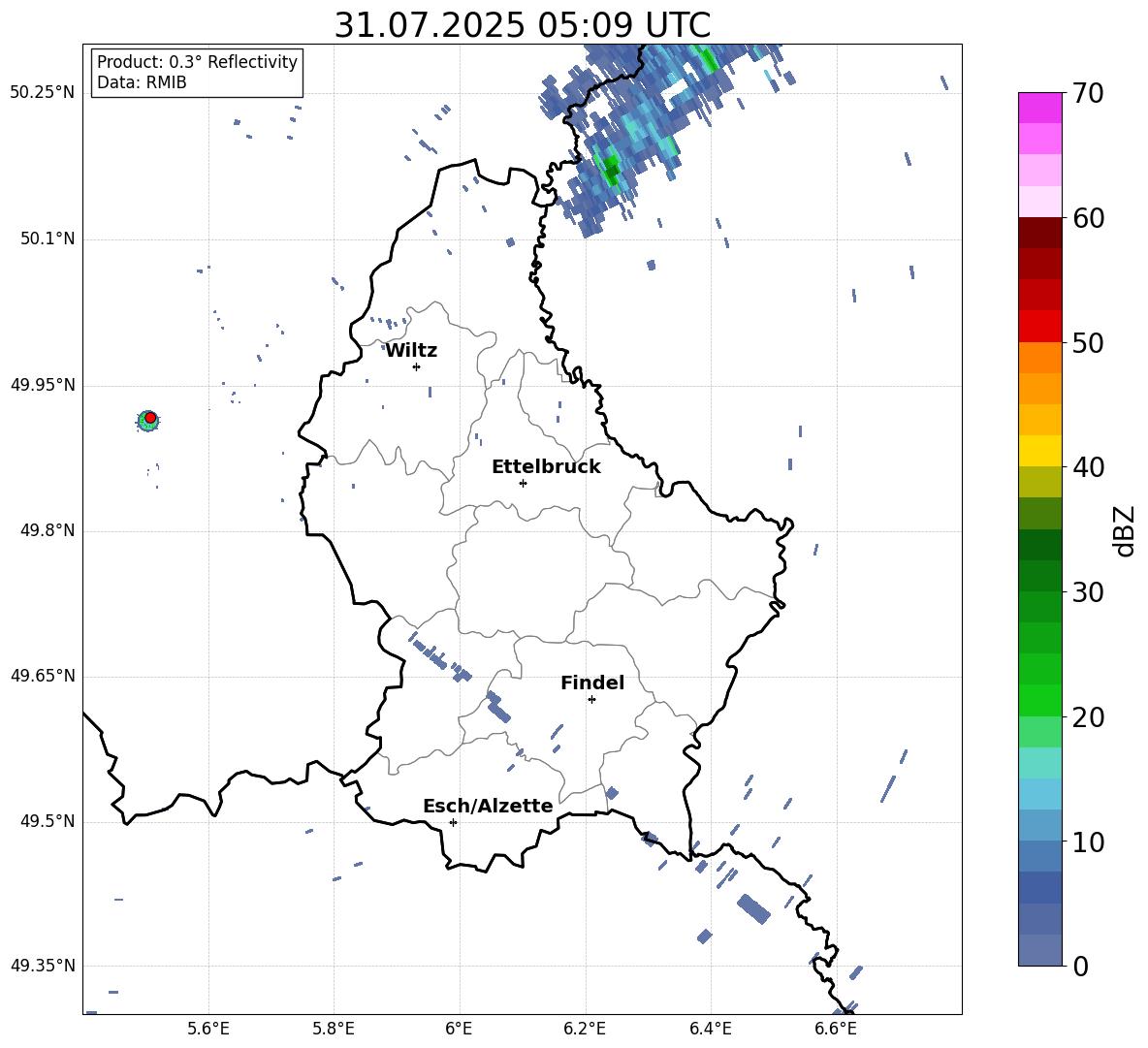
Task: Click the yellow swatch just above 40
Action: [1039, 451]
